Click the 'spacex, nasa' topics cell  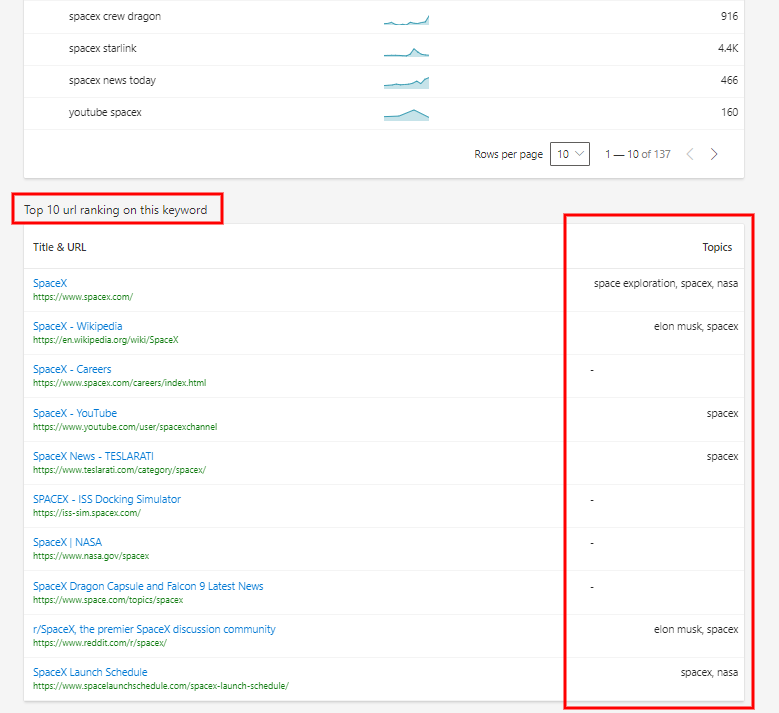pyautogui.click(x=709, y=673)
